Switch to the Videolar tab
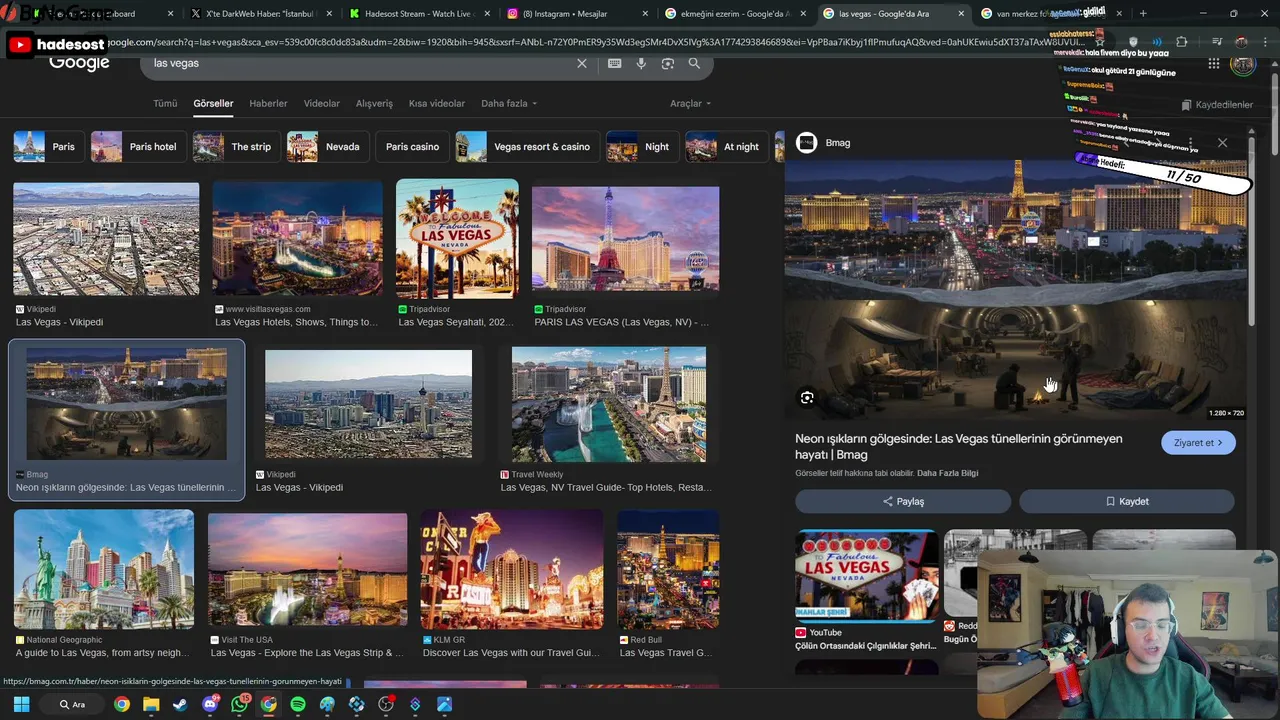Viewport: 1280px width, 720px height. pos(322,103)
